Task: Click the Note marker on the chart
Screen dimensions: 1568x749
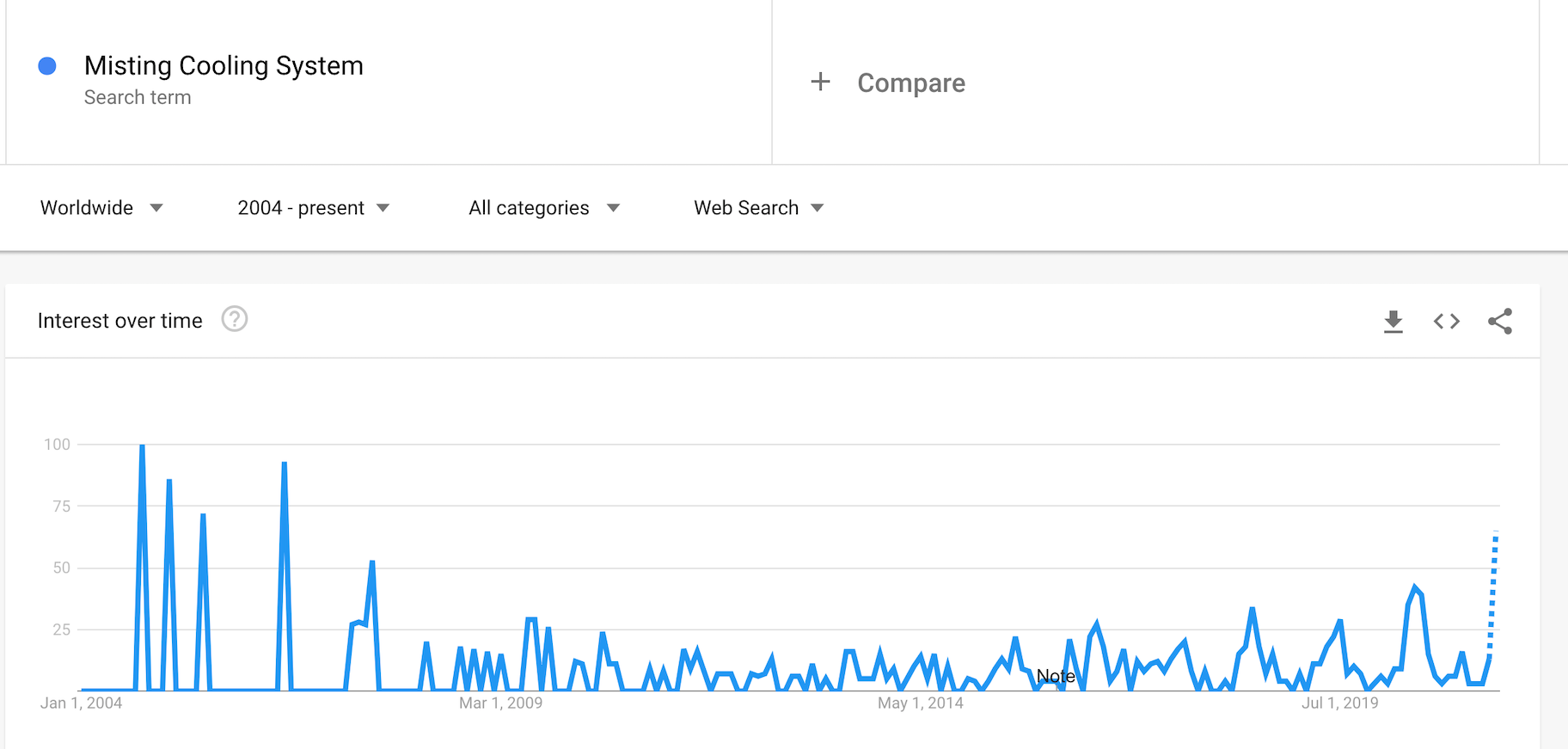Action: [1056, 676]
